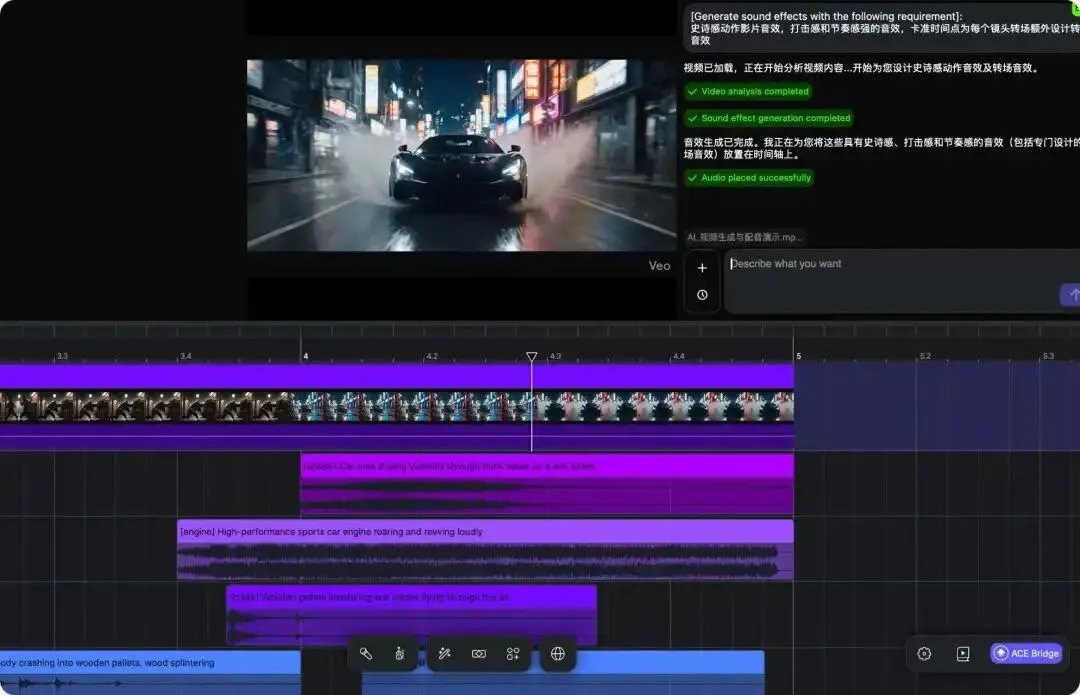Click the ACE Bridge button

tap(1026, 653)
